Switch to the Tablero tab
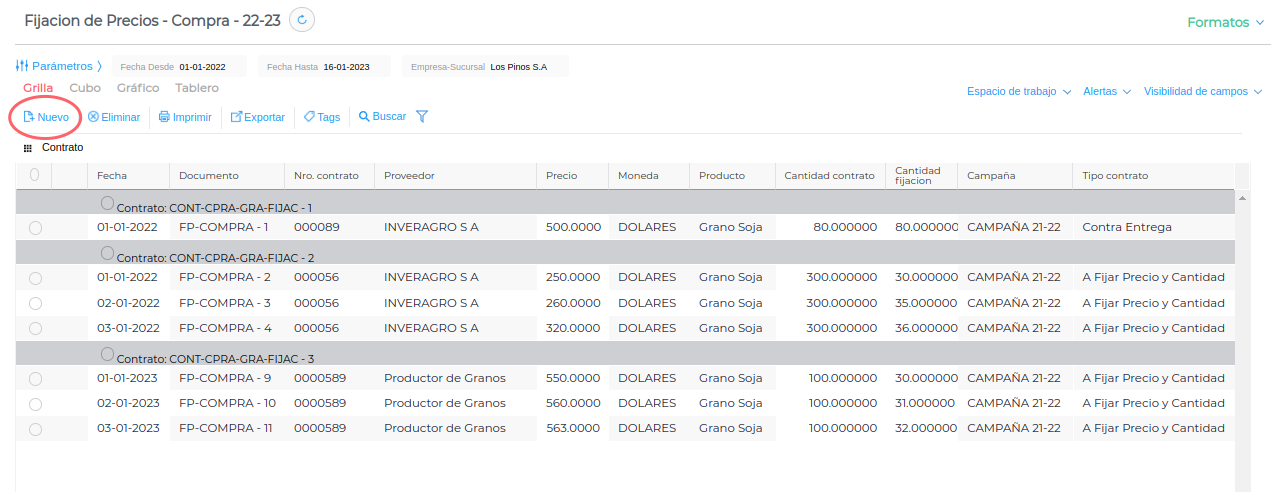This screenshot has height=492, width=1281. point(197,88)
